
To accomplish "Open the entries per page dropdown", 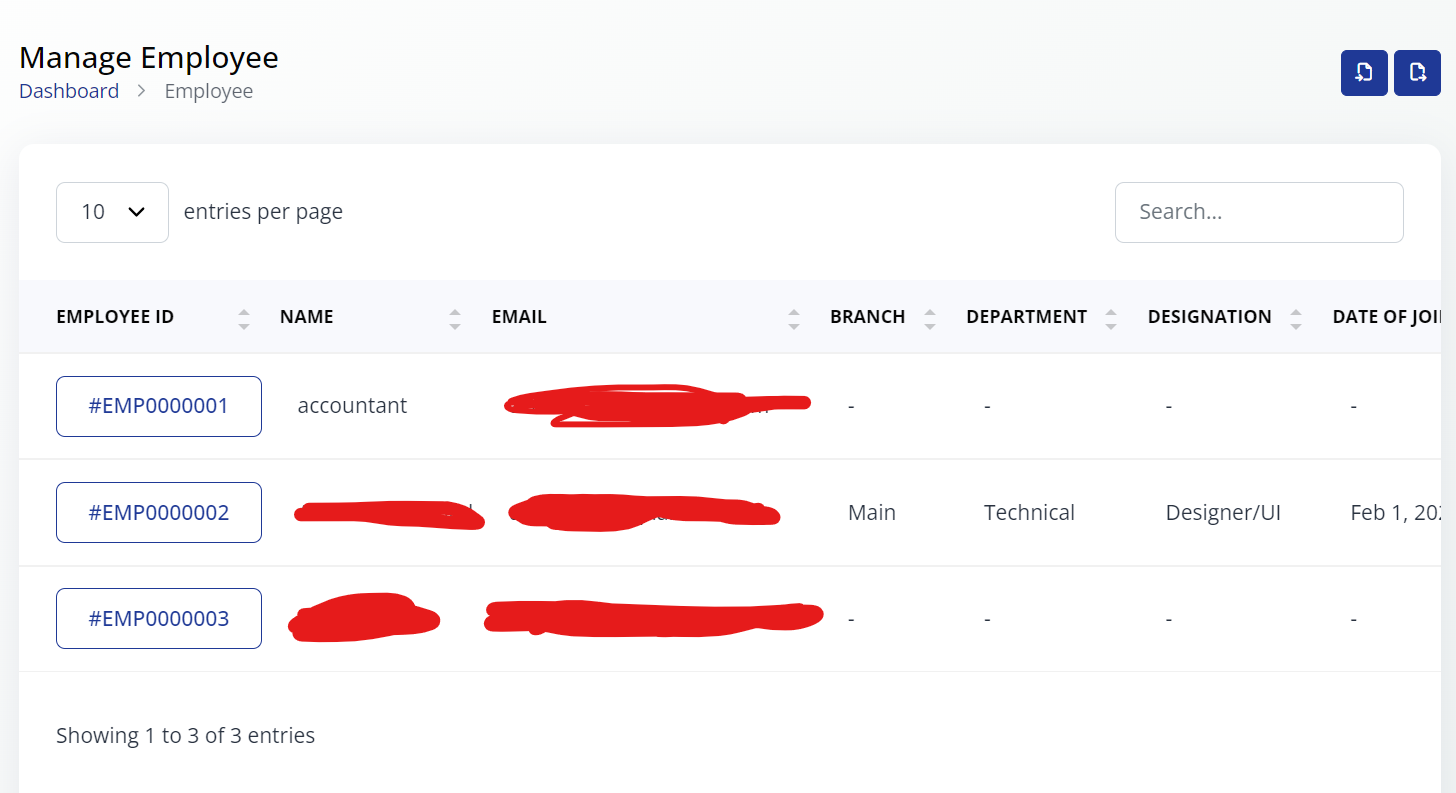I will (112, 212).
